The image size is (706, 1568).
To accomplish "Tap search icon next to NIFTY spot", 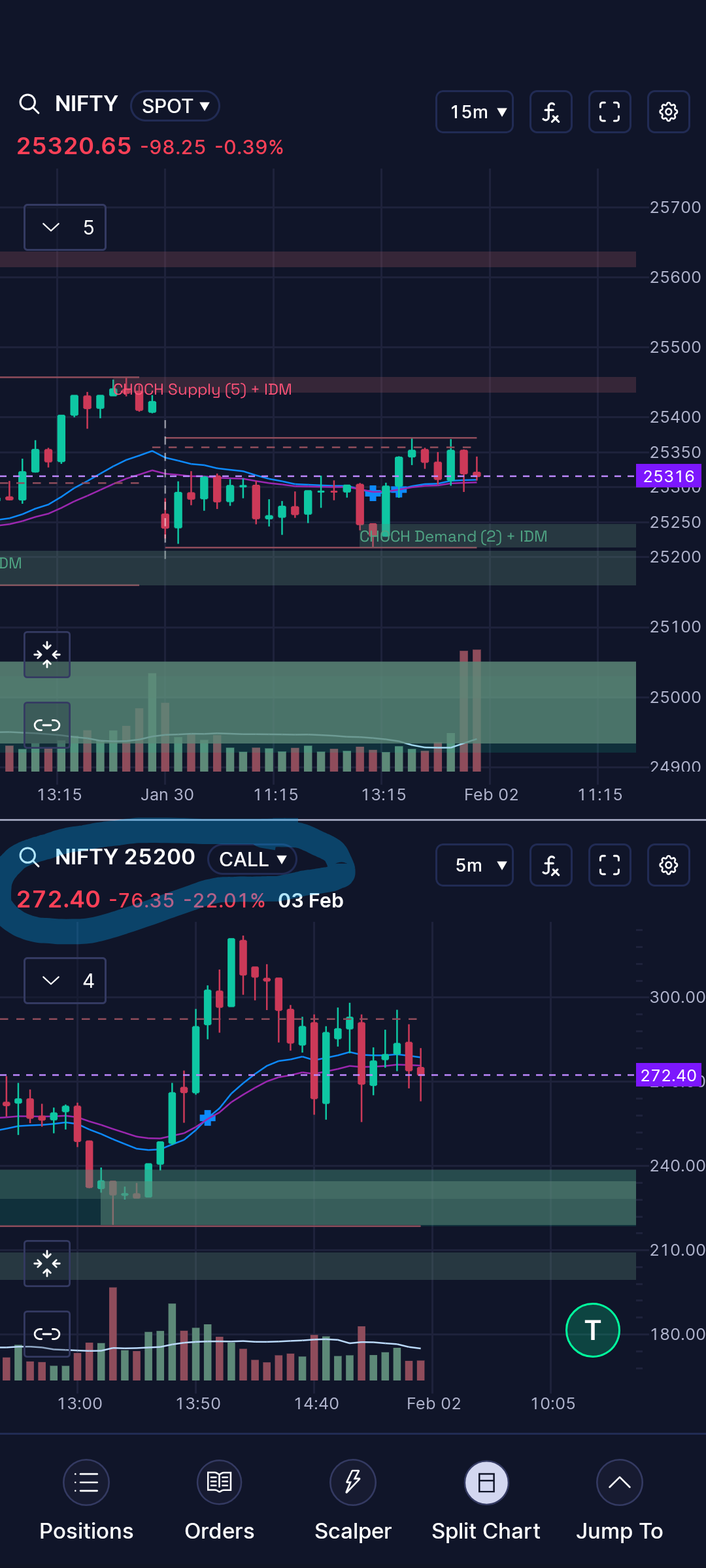I will point(29,104).
